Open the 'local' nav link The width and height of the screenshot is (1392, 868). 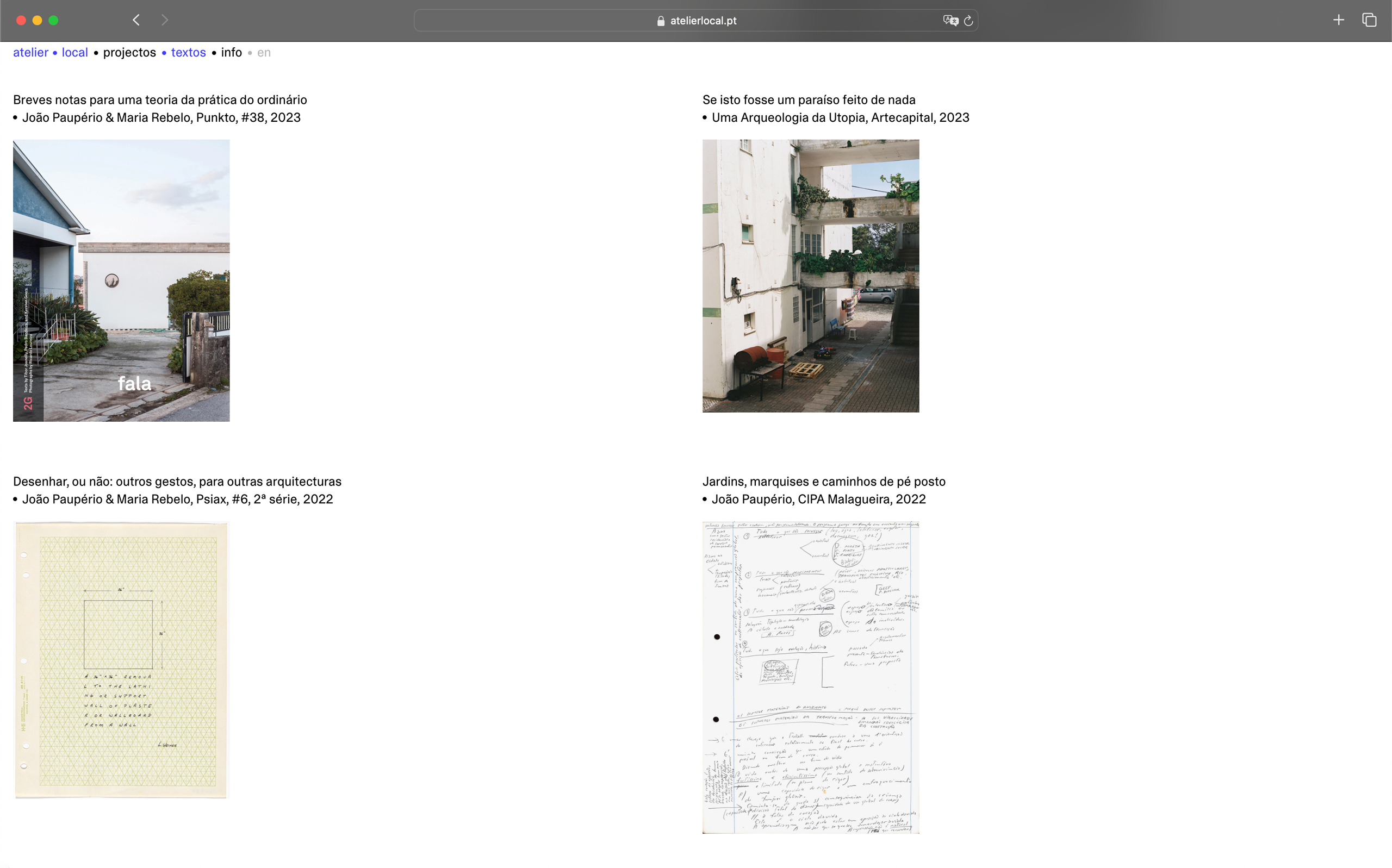click(74, 52)
